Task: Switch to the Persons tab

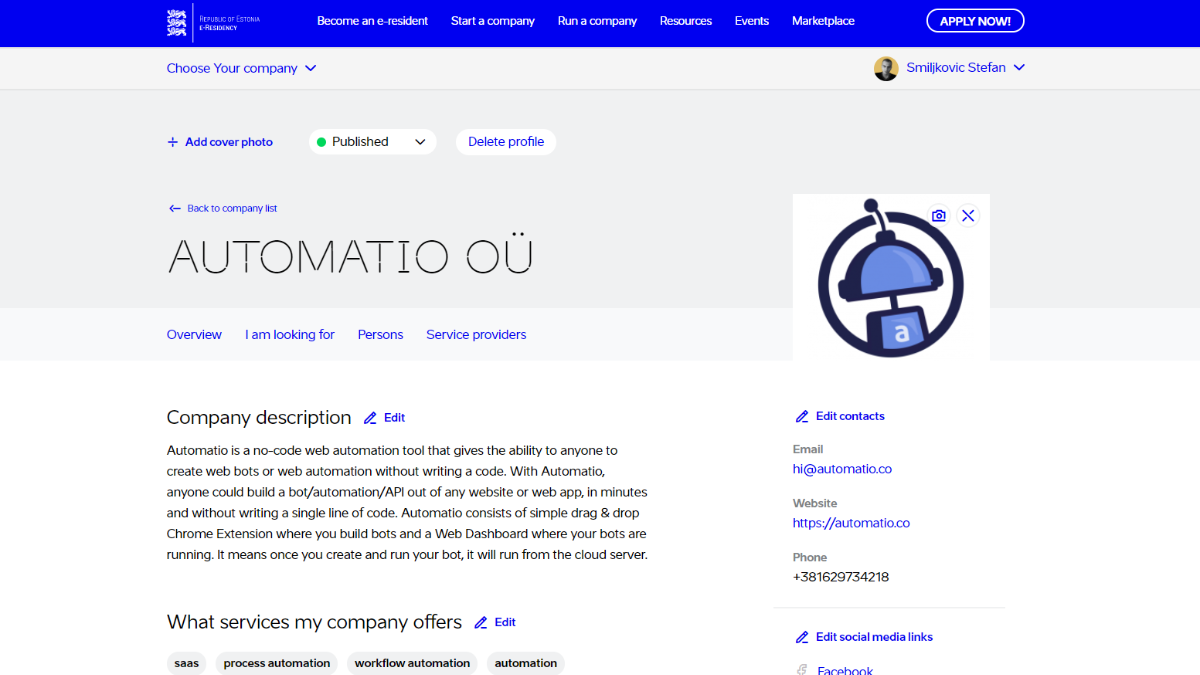Action: tap(380, 335)
